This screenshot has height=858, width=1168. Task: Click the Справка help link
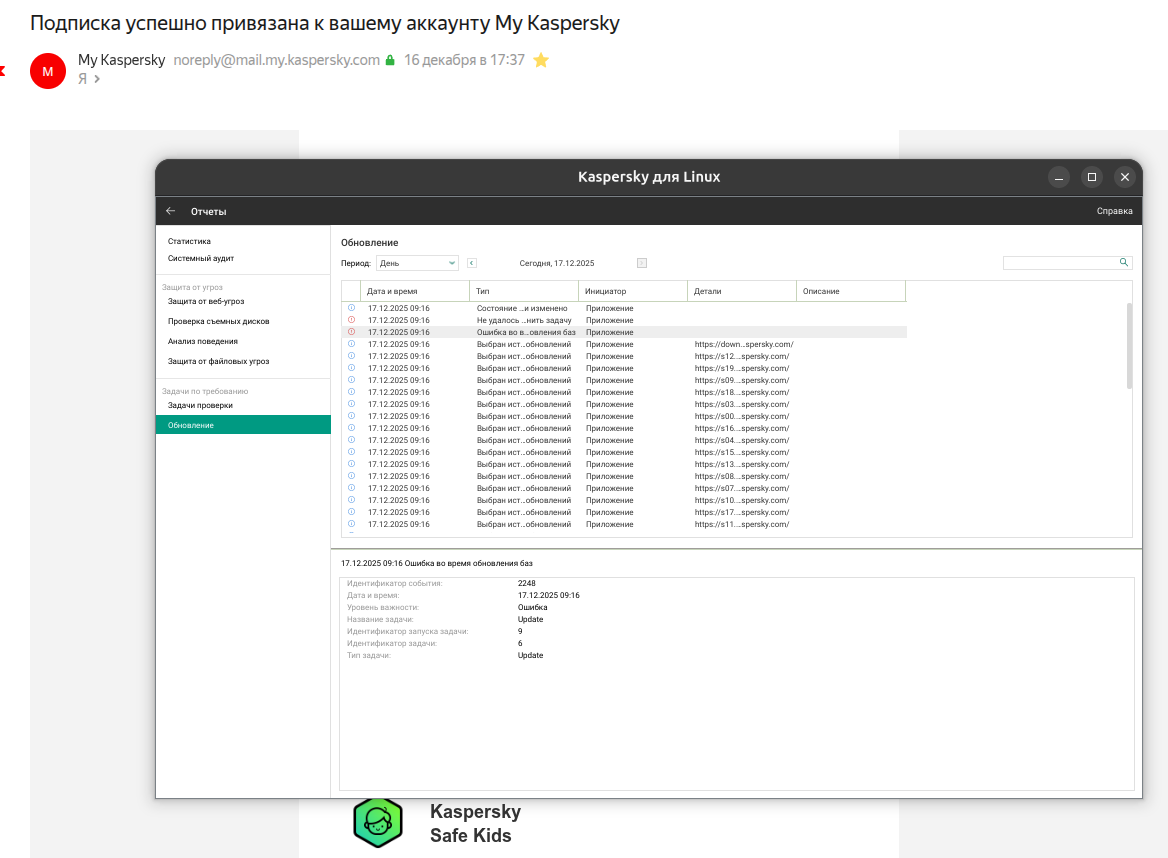click(x=1114, y=211)
